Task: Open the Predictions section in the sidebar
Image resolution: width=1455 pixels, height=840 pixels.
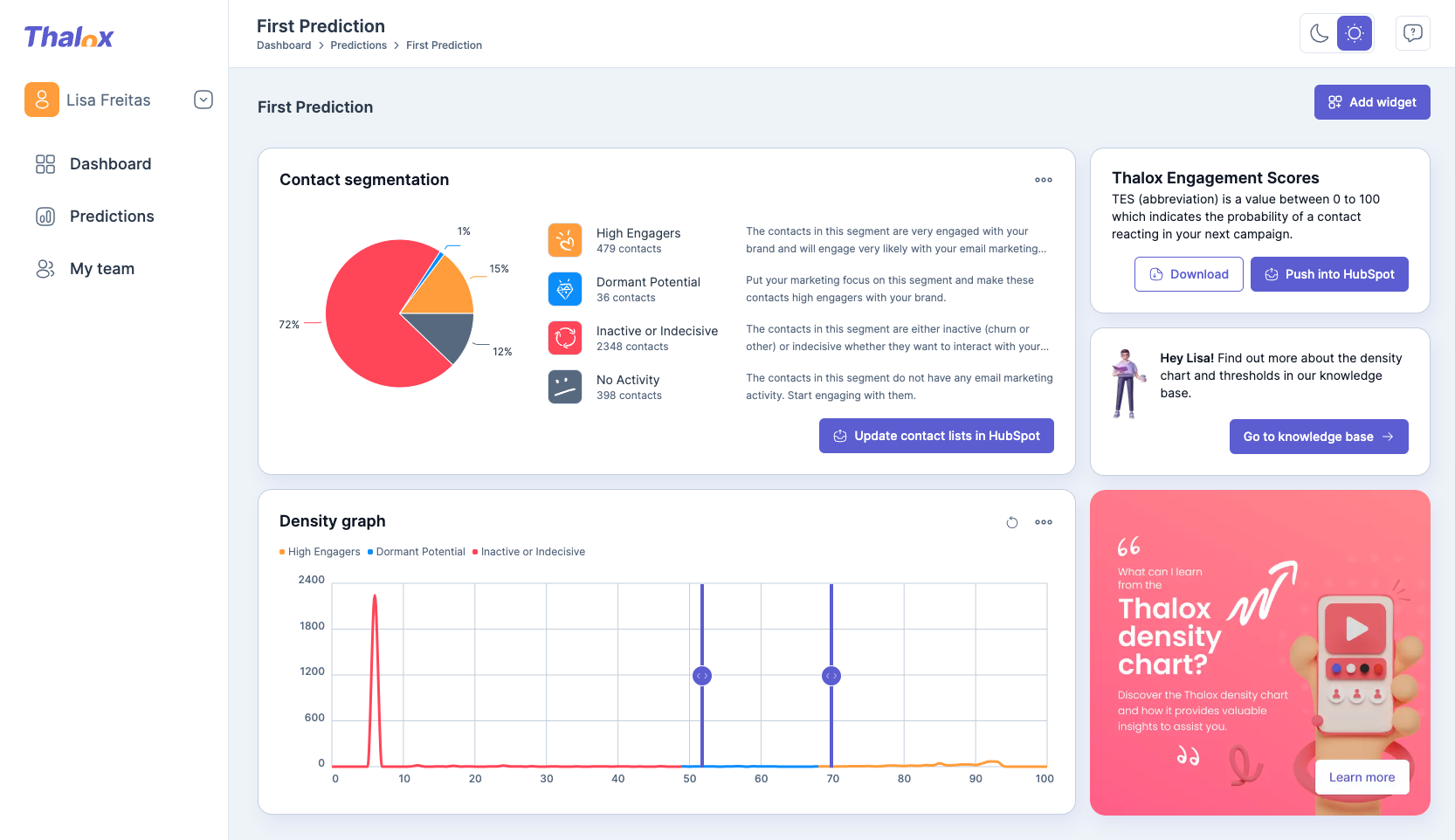Action: click(112, 216)
